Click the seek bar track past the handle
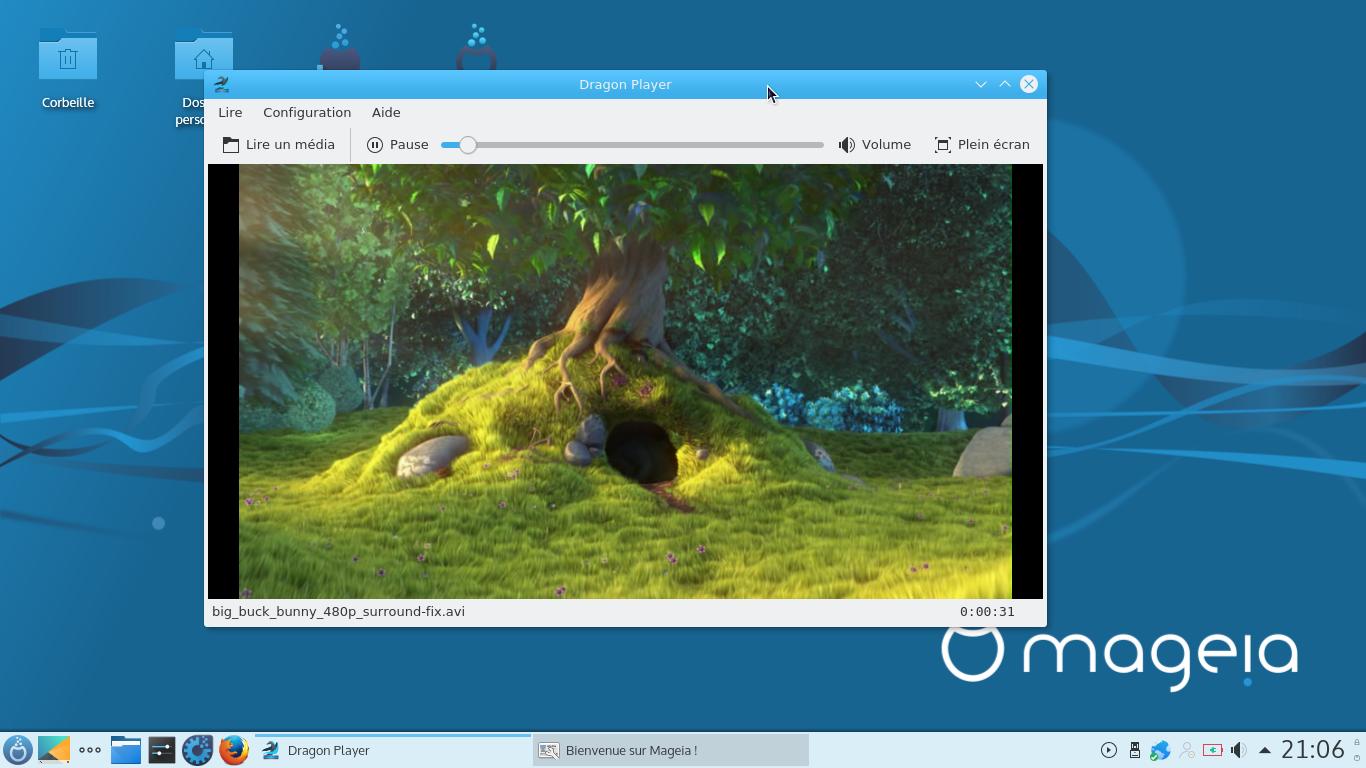Screen dimensions: 1366x768 click(x=650, y=145)
